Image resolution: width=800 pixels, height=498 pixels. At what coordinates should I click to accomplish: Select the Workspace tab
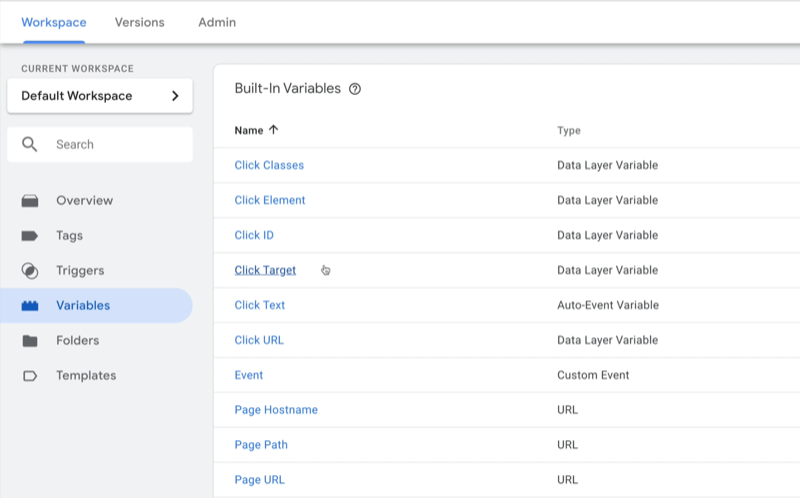tap(53, 22)
